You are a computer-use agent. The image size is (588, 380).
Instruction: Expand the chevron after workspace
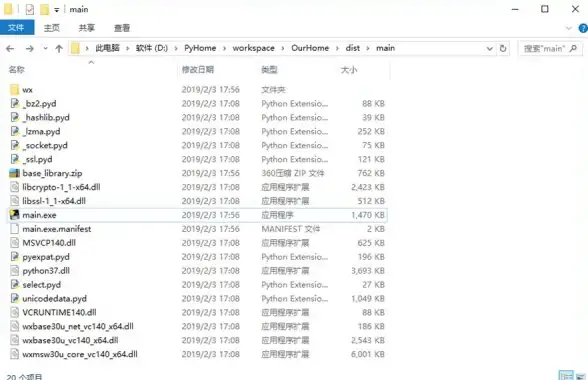(x=283, y=48)
